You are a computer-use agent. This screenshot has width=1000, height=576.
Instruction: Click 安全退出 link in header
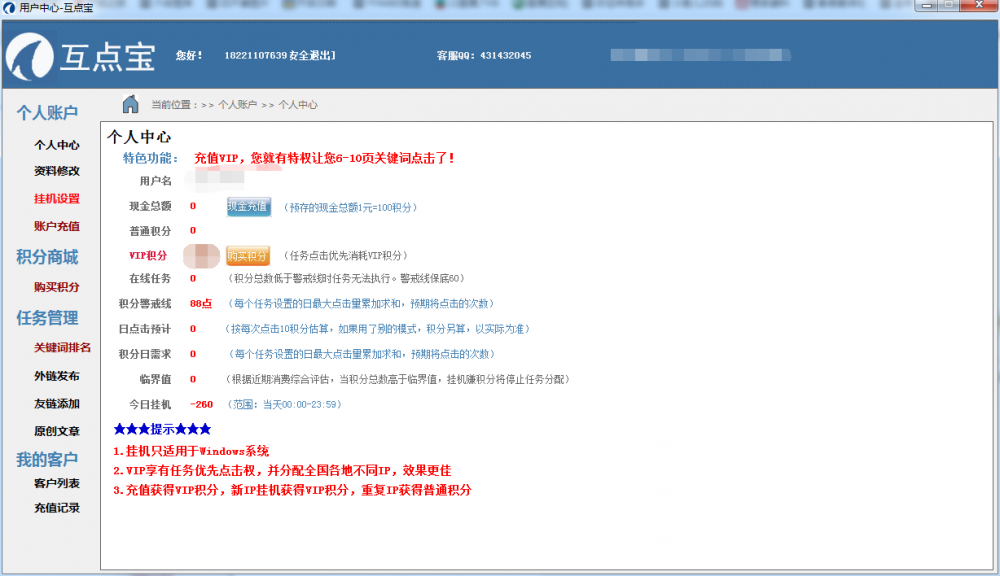(x=312, y=55)
